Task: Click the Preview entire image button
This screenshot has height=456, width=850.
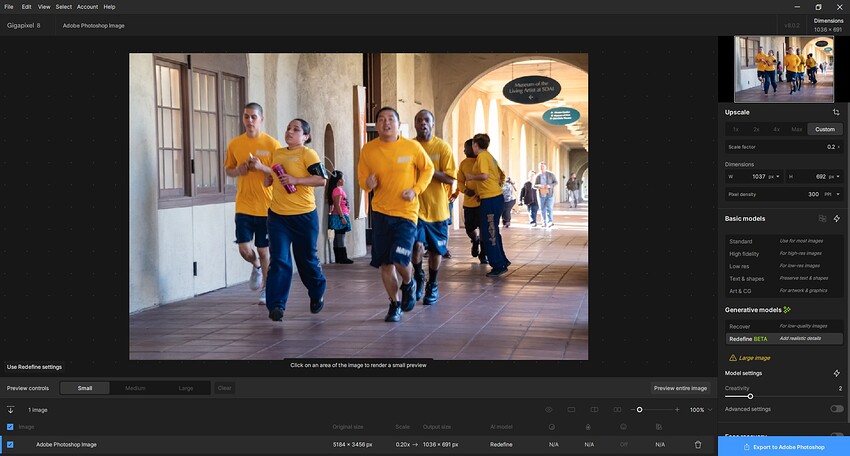Action: click(680, 388)
